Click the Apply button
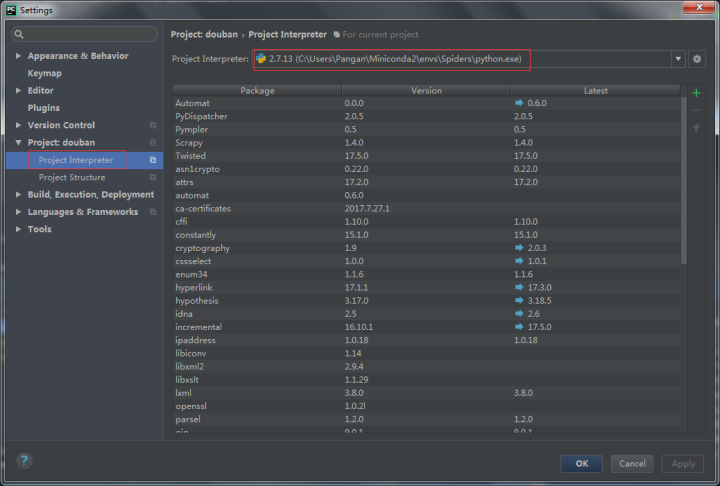The image size is (720, 486). click(x=683, y=463)
